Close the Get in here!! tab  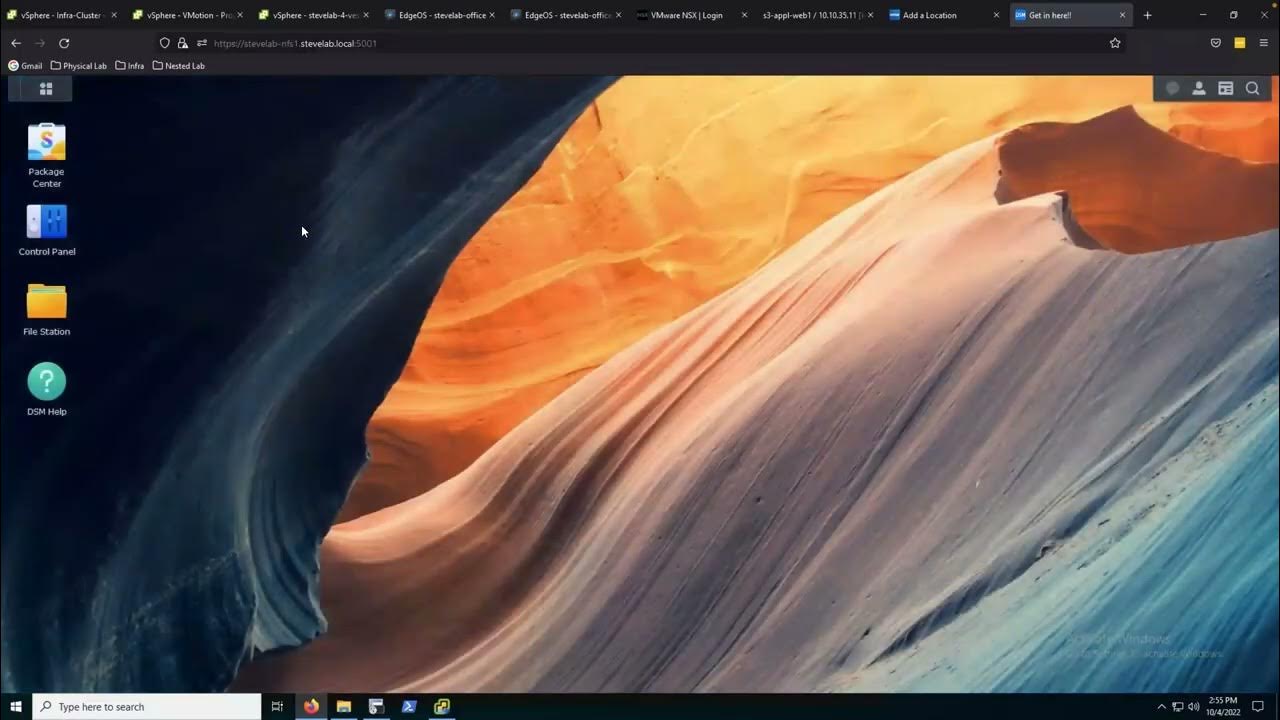(x=1122, y=15)
